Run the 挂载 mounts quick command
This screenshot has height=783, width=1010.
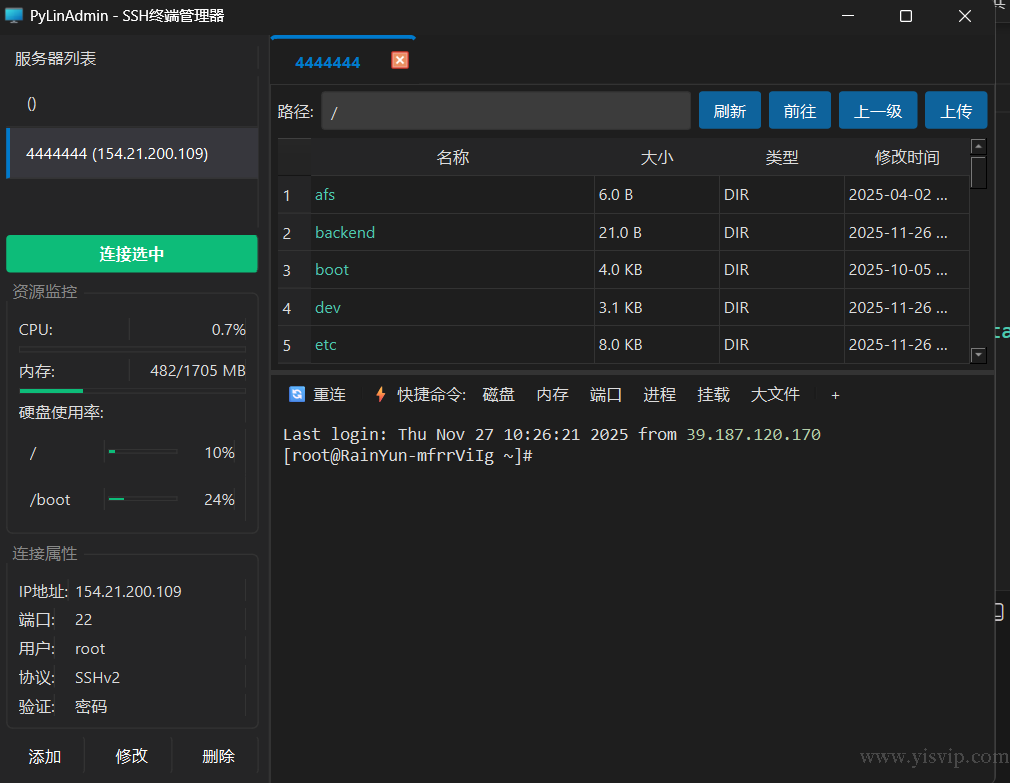coord(713,394)
